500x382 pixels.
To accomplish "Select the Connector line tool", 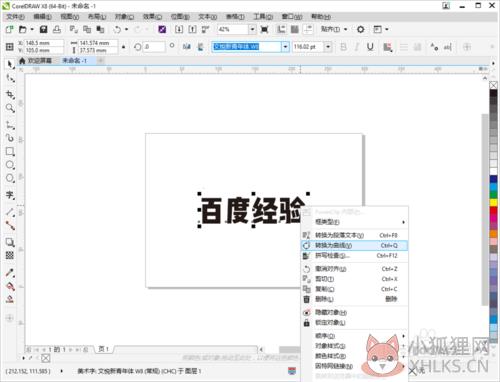I will 10,225.
